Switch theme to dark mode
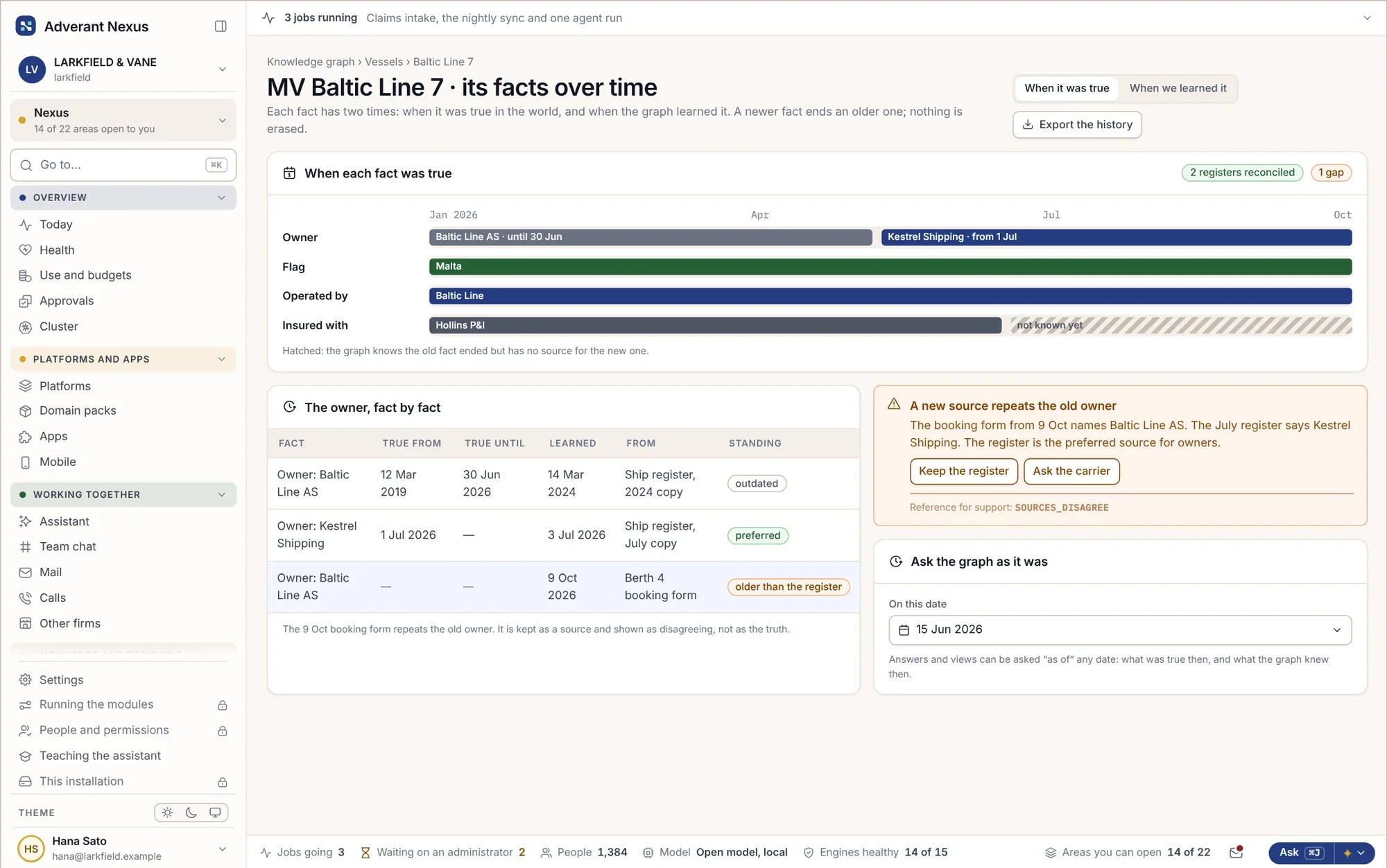Image resolution: width=1387 pixels, height=868 pixels. pyautogui.click(x=191, y=813)
